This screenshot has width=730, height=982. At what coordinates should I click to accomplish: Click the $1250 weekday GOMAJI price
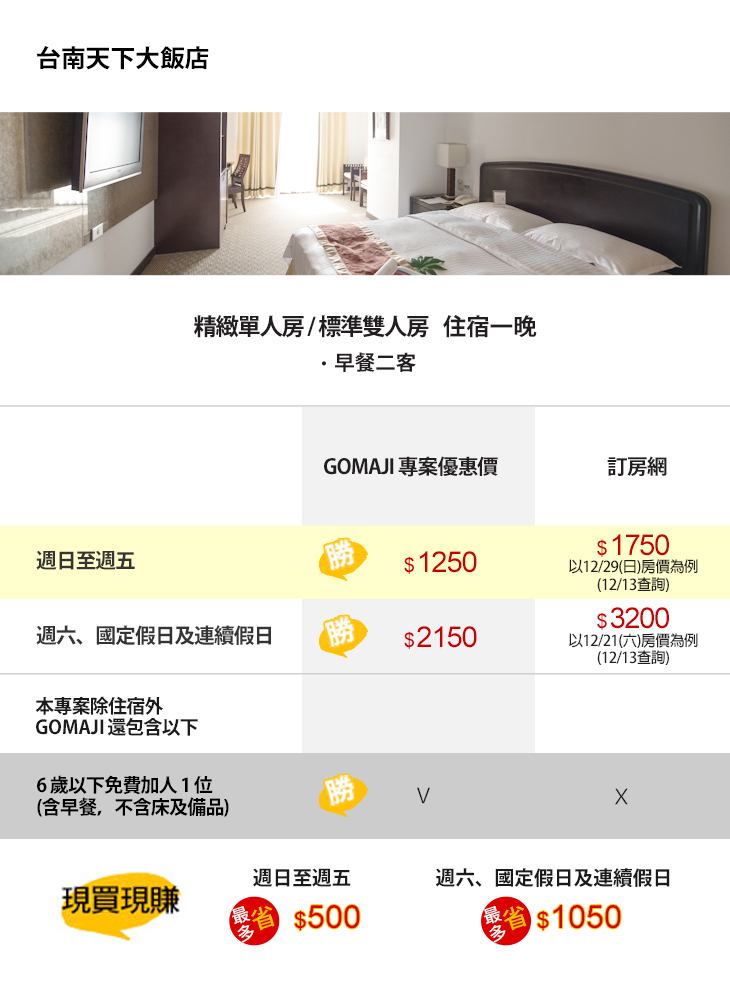(441, 563)
